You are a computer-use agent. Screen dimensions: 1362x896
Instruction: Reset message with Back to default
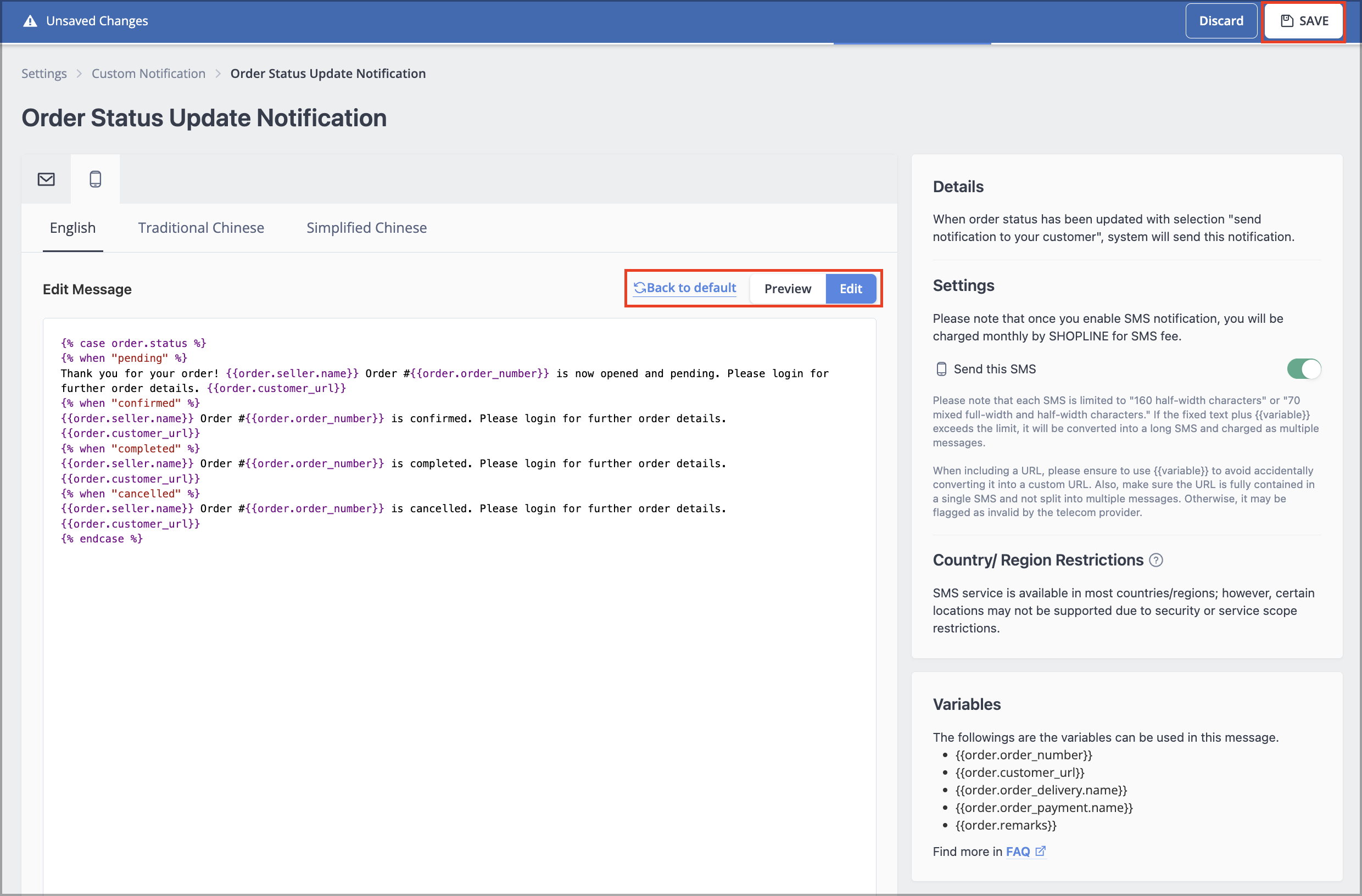pyautogui.click(x=685, y=288)
